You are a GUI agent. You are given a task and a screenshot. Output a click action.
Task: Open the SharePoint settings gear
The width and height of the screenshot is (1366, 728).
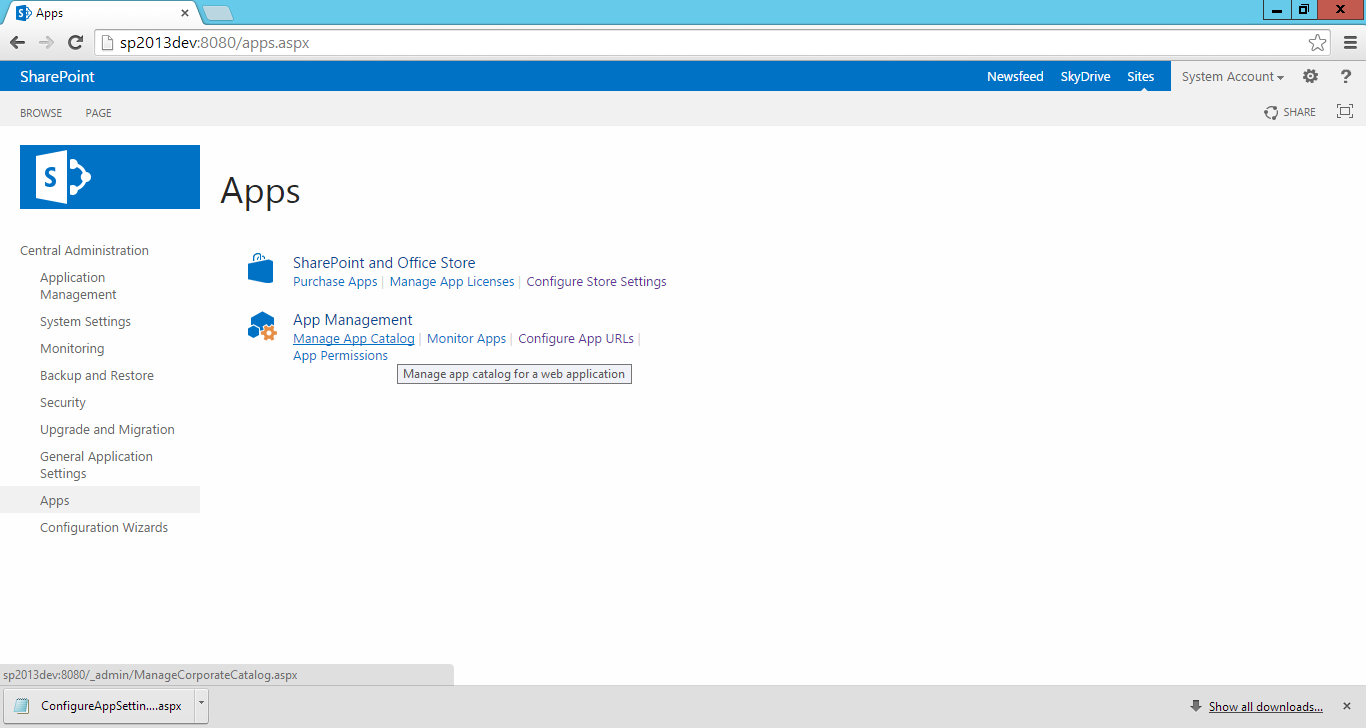pyautogui.click(x=1311, y=76)
